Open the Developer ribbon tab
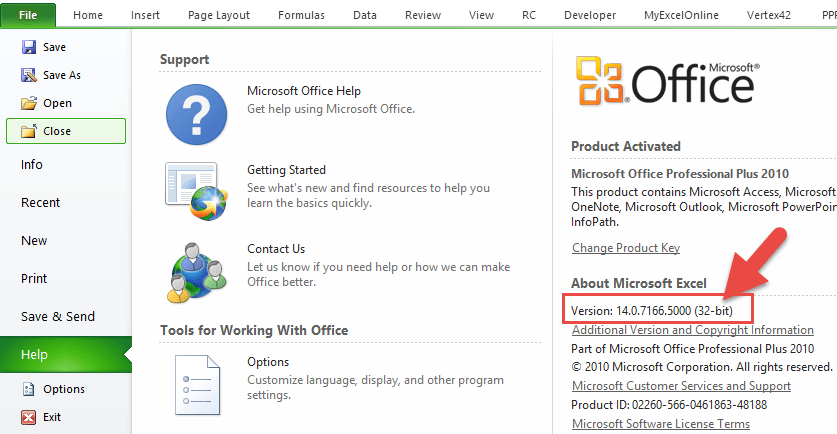The image size is (837, 434). tap(590, 15)
